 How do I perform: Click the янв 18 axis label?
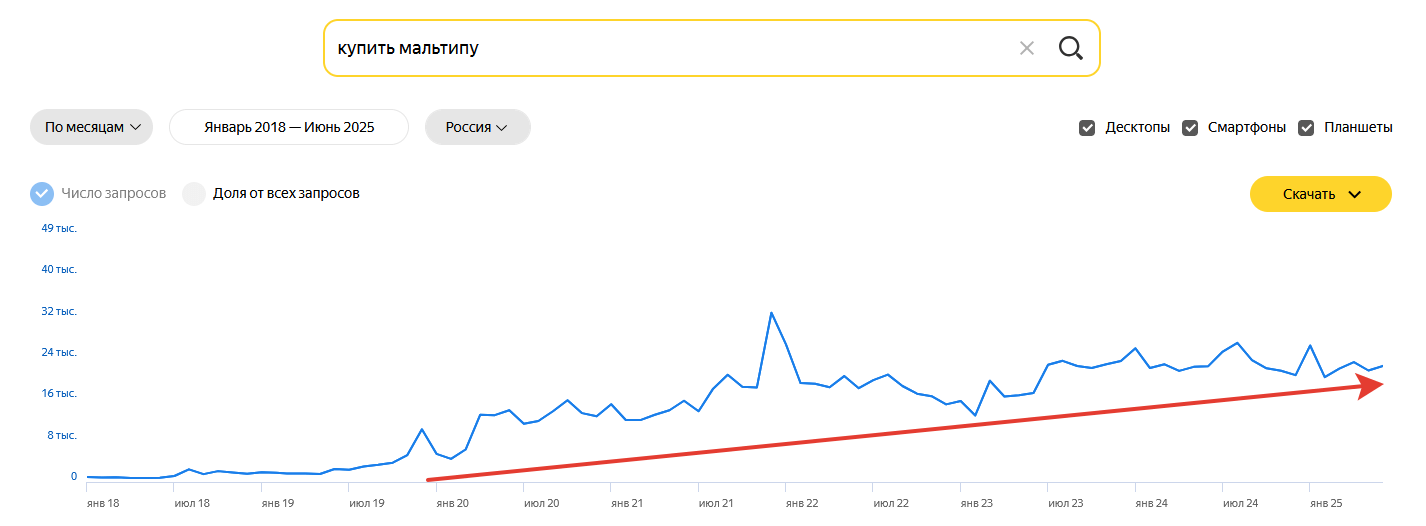(103, 503)
